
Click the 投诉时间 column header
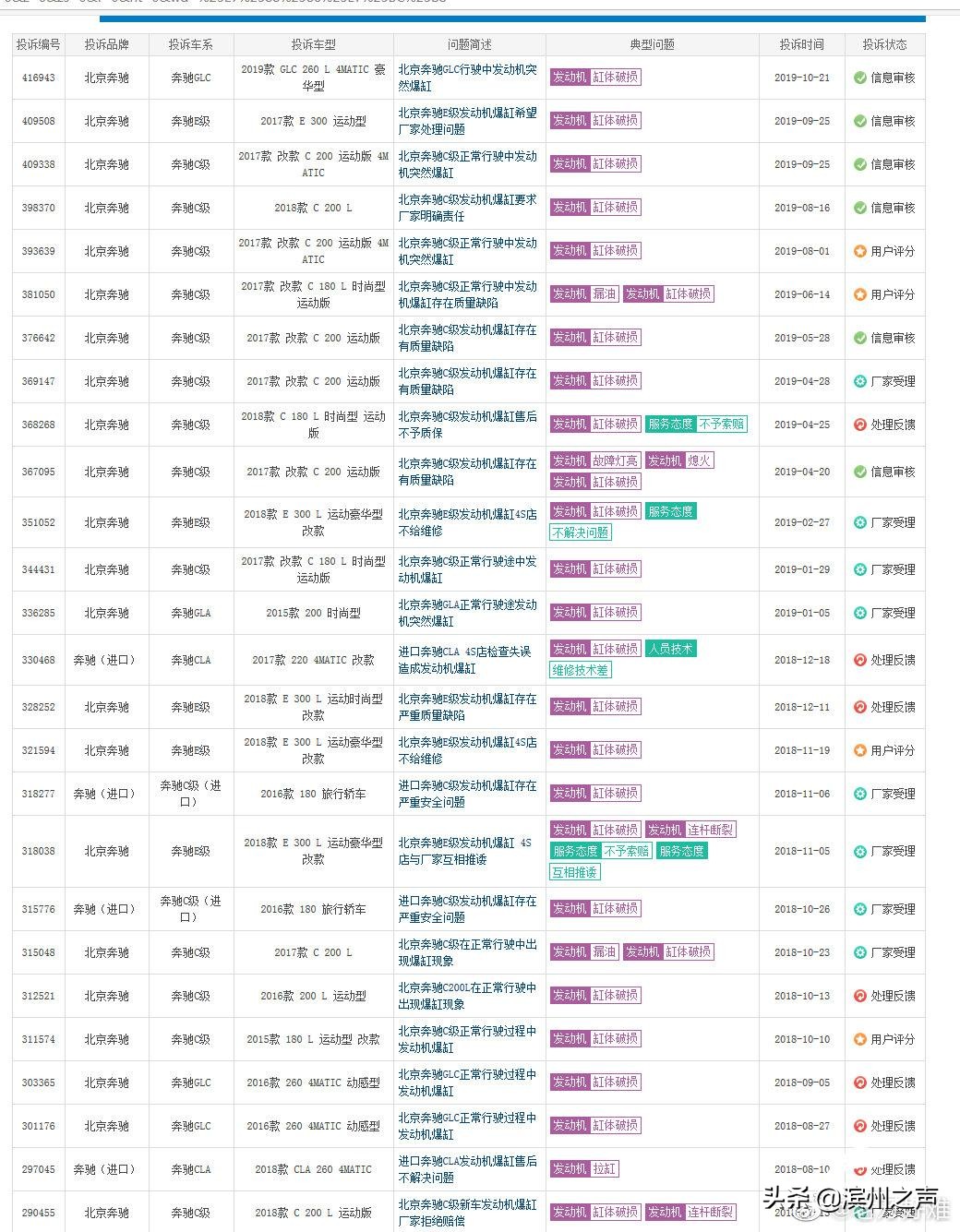801,43
